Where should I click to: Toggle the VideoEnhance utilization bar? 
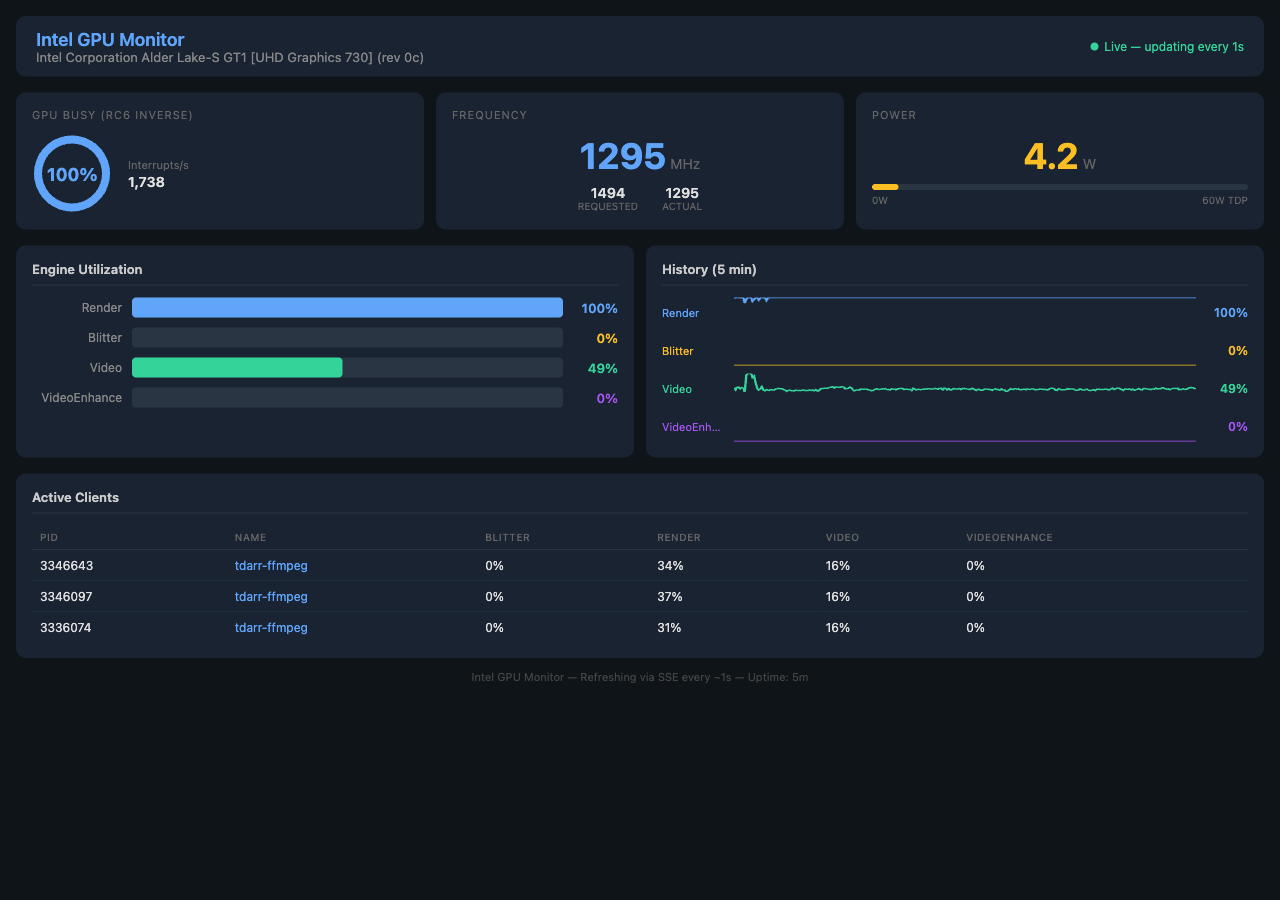[x=347, y=397]
